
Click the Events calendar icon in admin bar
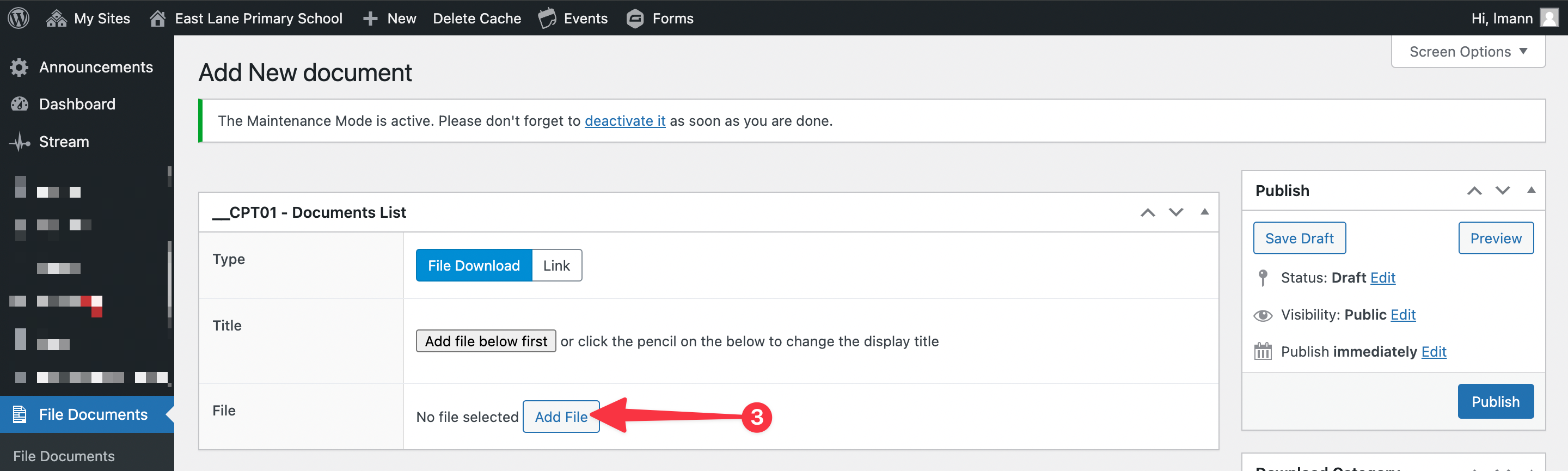[x=547, y=19]
